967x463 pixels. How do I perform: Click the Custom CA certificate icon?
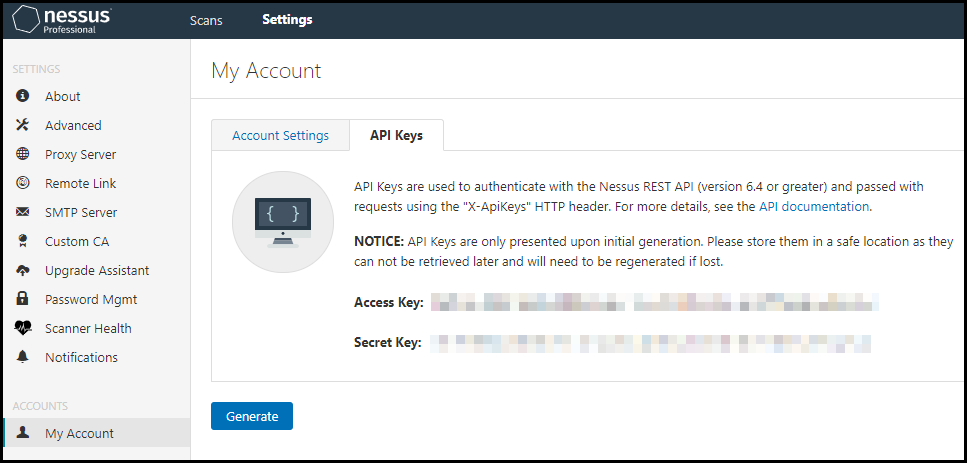(23, 241)
